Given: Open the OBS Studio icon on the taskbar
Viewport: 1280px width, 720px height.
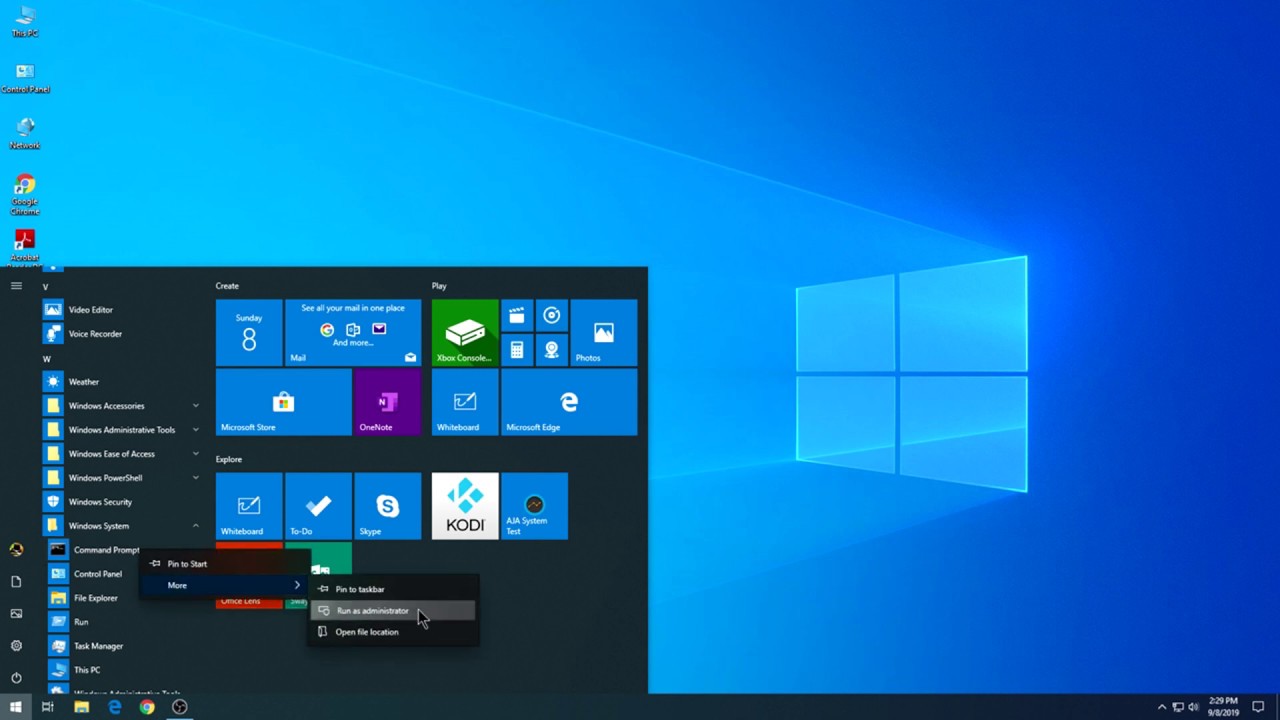Looking at the screenshot, I should click(180, 707).
